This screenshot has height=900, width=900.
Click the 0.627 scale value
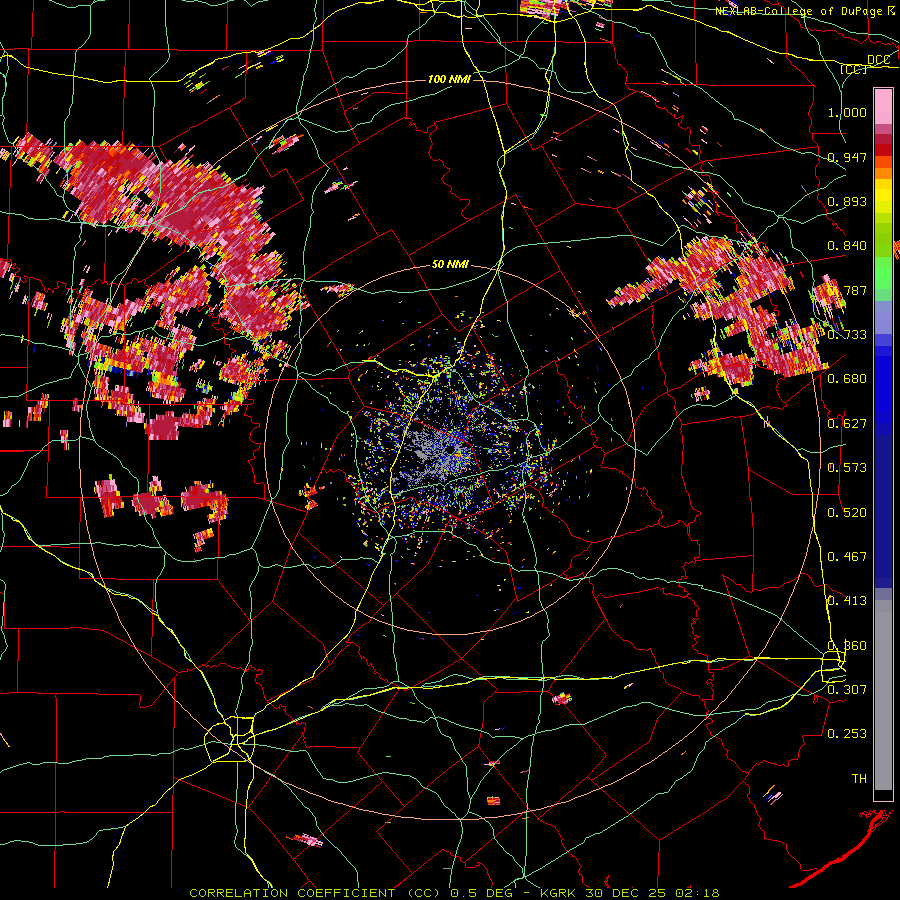[847, 423]
